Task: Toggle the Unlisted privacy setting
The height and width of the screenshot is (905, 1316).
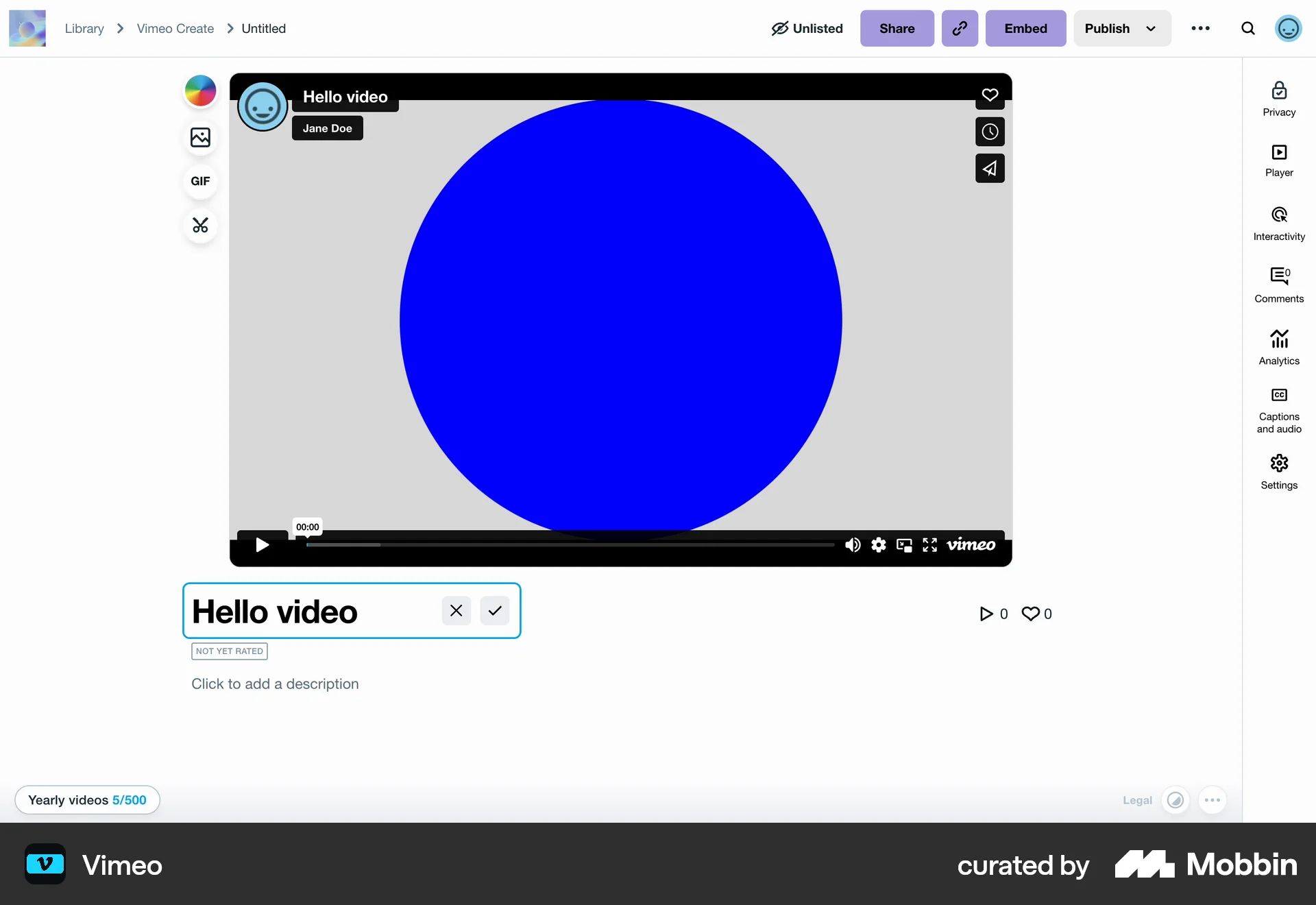Action: pyautogui.click(x=807, y=28)
